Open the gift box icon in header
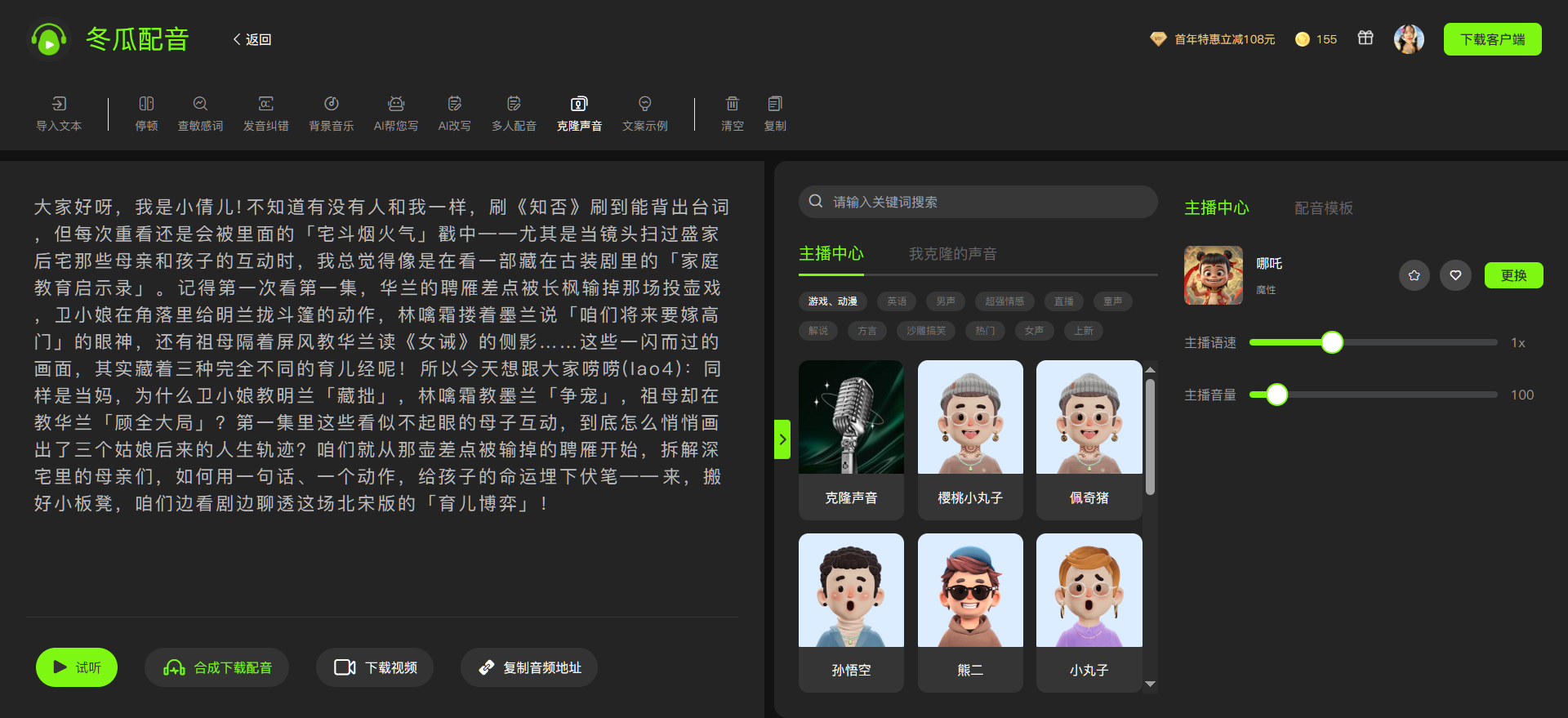The width and height of the screenshot is (1568, 718). point(1365,38)
